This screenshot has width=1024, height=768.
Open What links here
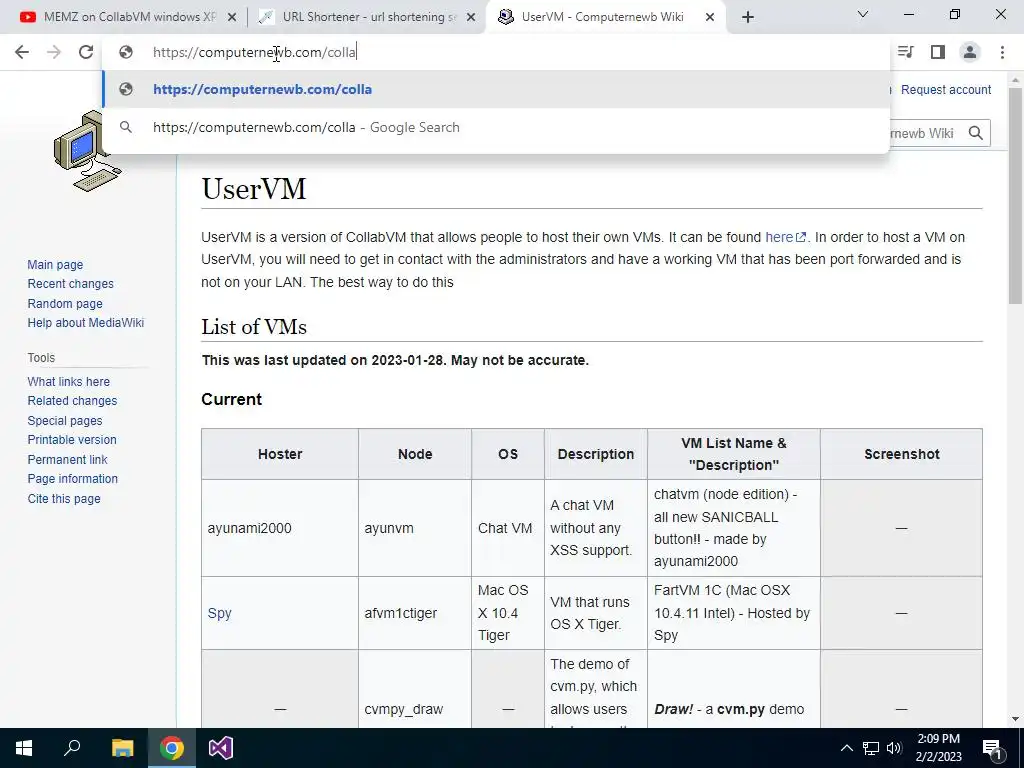click(x=69, y=381)
